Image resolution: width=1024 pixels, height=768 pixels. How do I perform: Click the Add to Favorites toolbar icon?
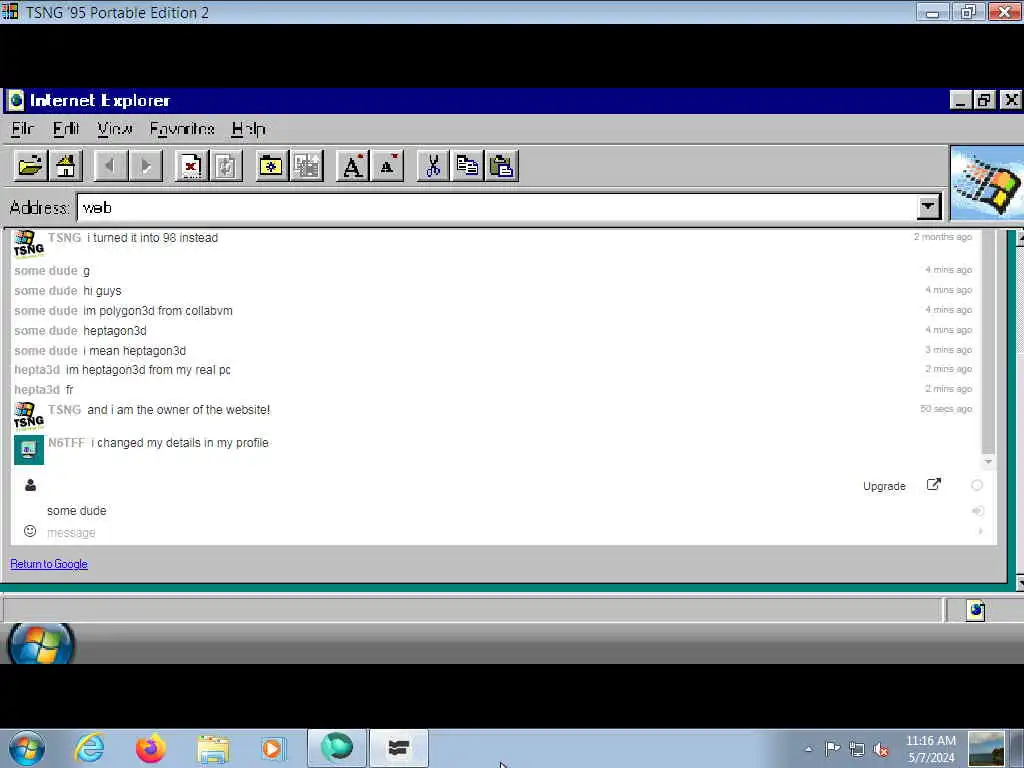[306, 166]
